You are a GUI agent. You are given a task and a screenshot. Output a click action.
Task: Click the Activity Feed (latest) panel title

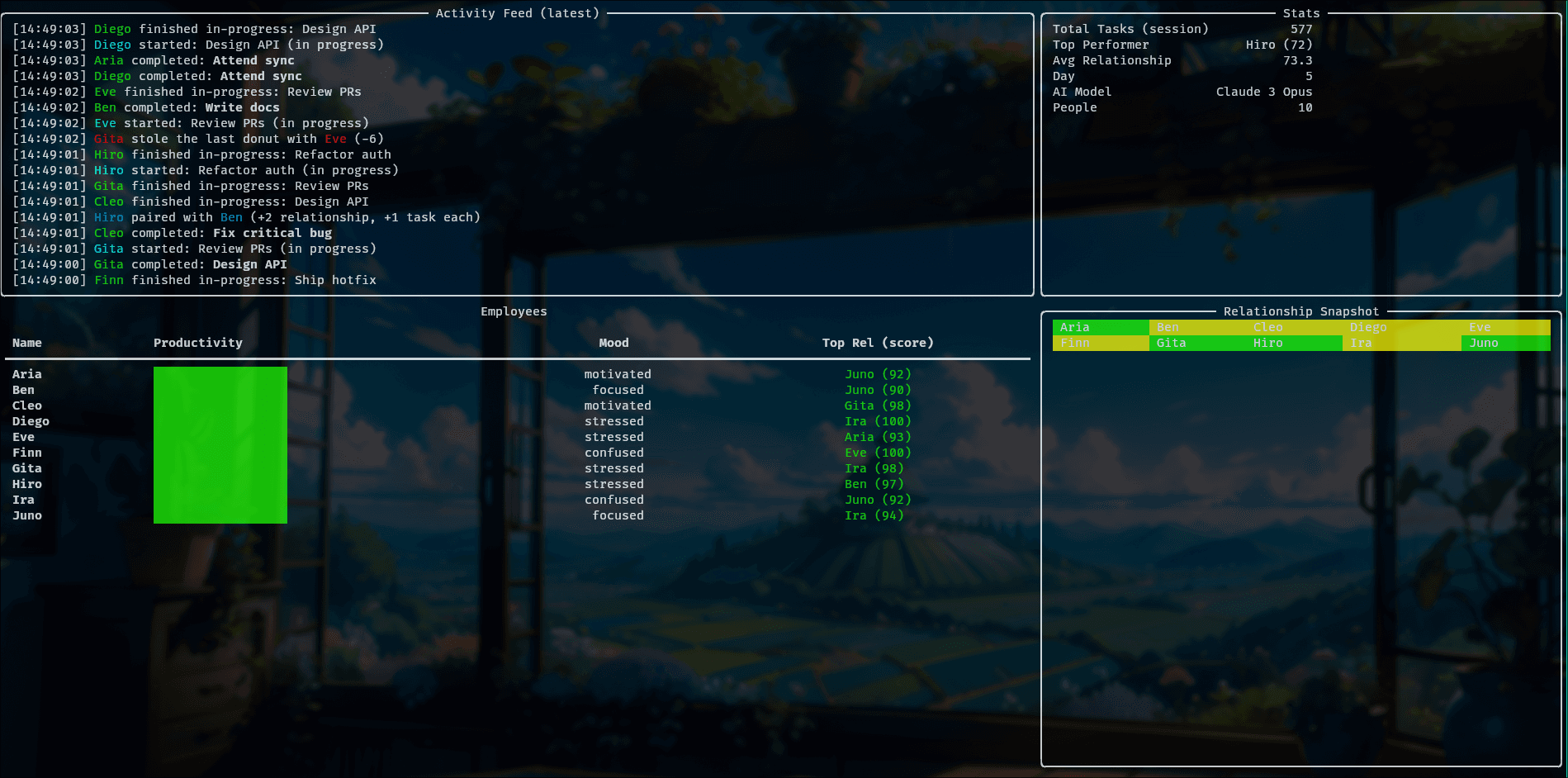518,13
